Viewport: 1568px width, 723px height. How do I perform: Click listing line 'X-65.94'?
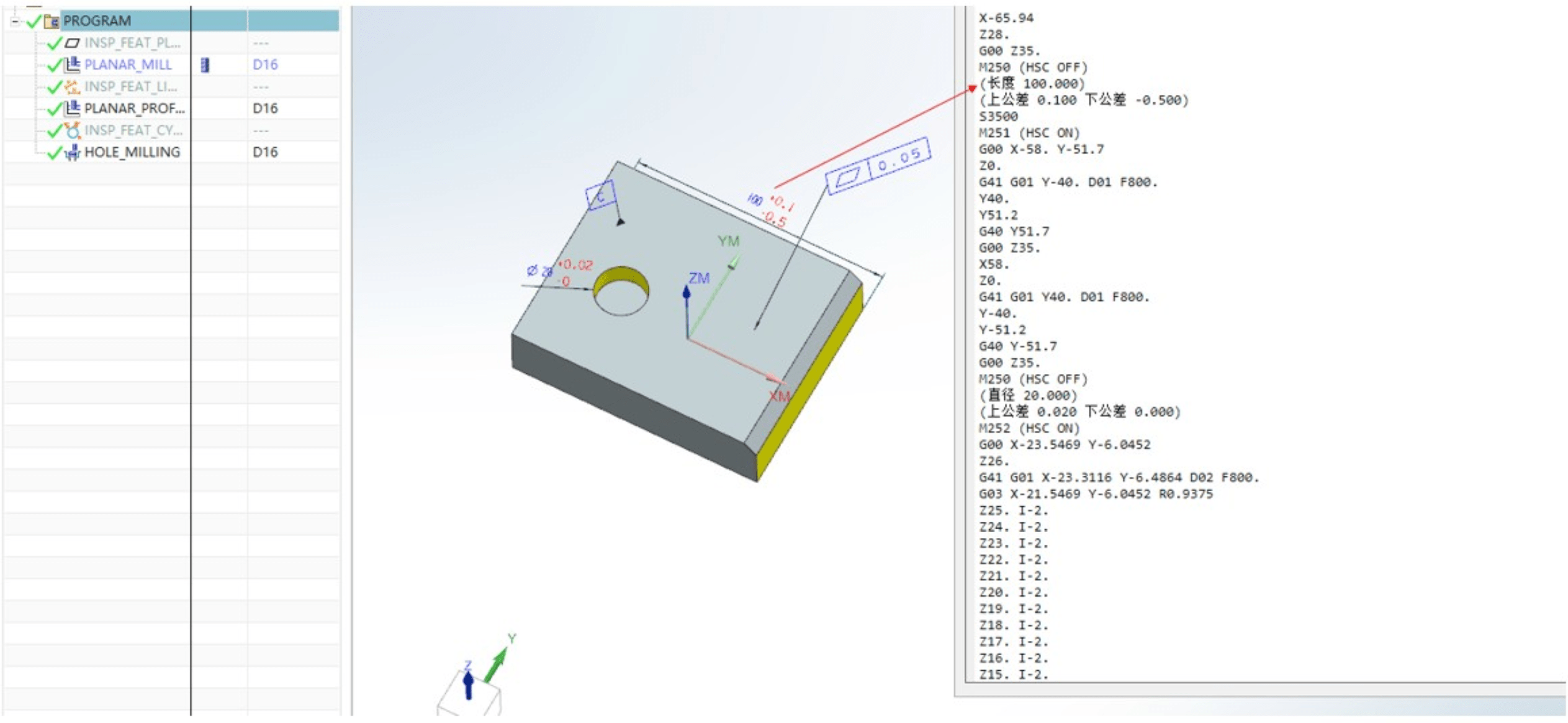click(1006, 18)
